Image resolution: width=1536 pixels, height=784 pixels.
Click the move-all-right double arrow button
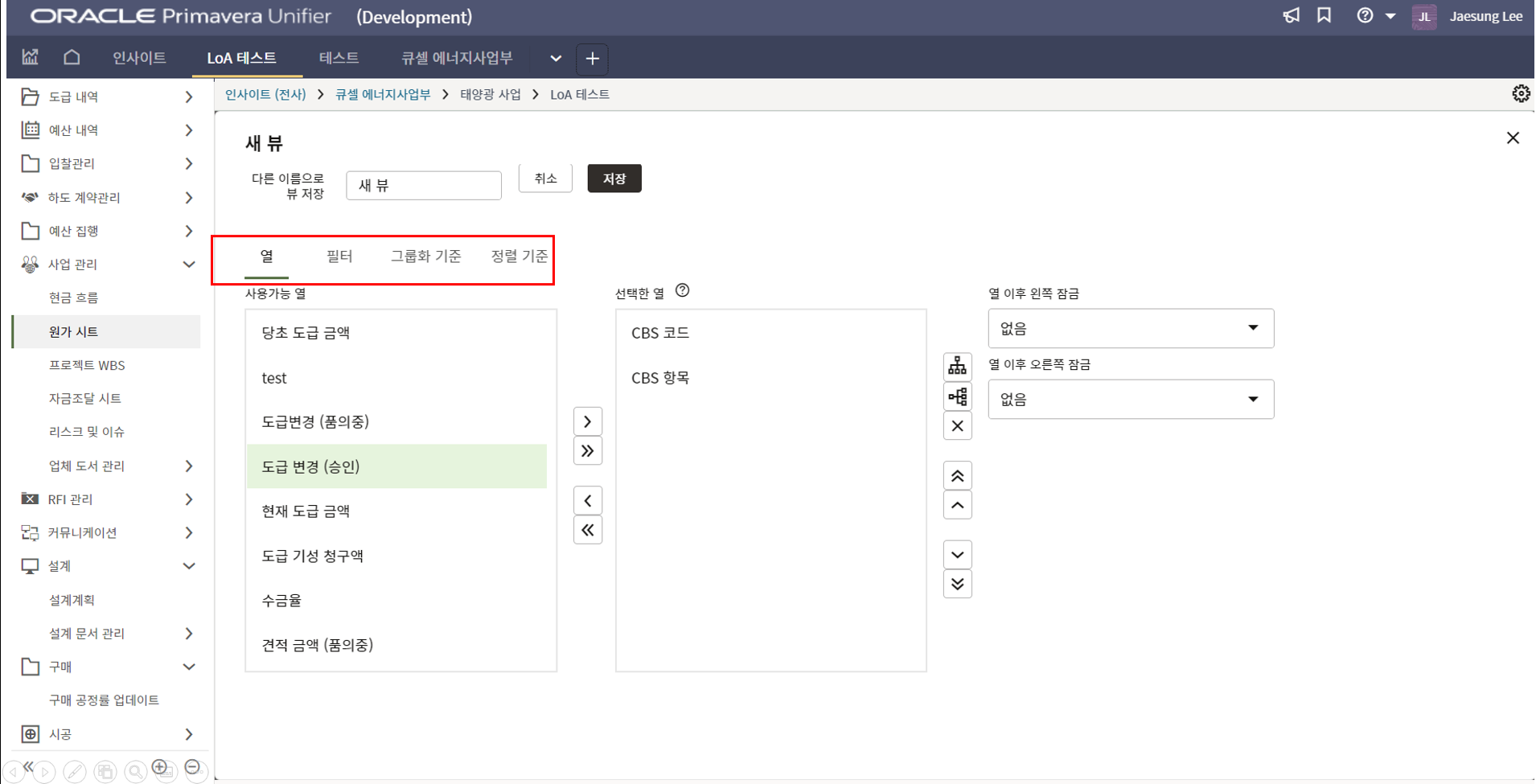tap(588, 451)
